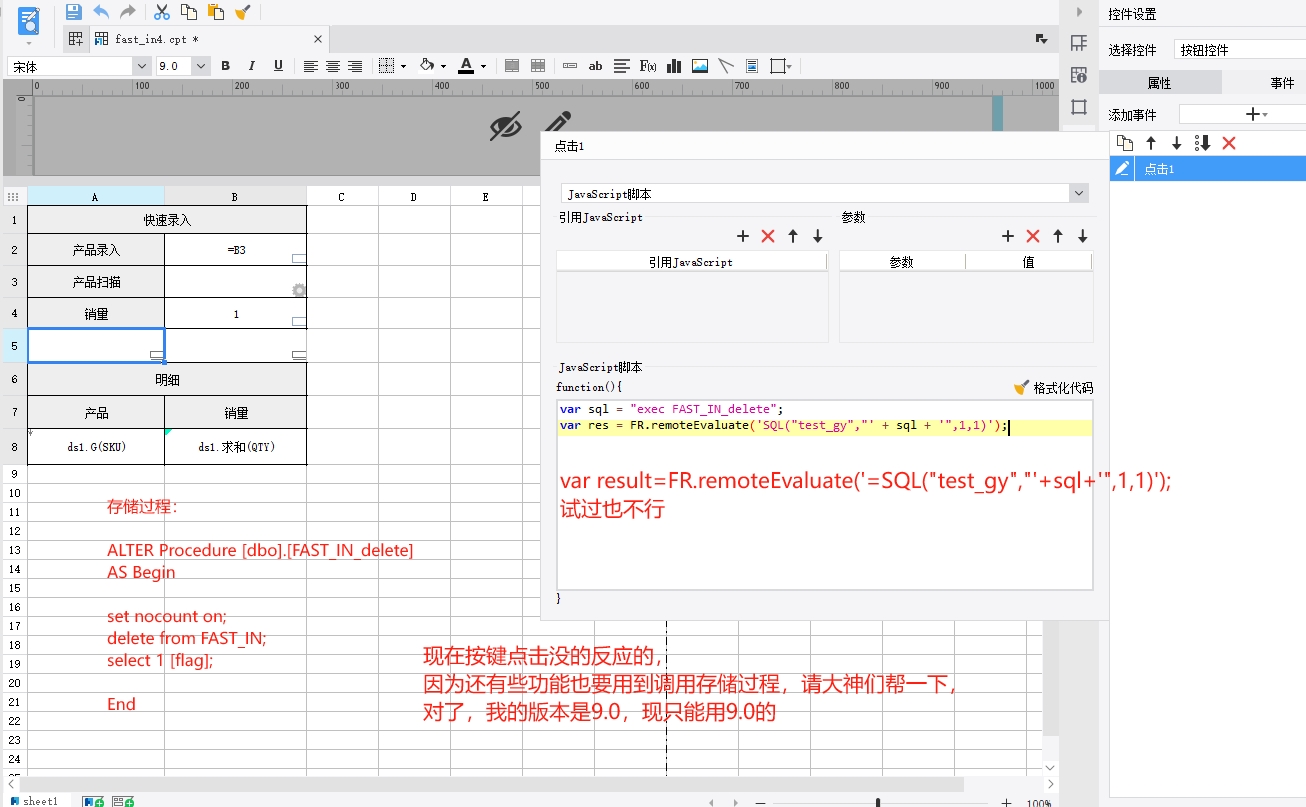Save the template with the floppy disk icon
1306x807 pixels.
[x=73, y=12]
